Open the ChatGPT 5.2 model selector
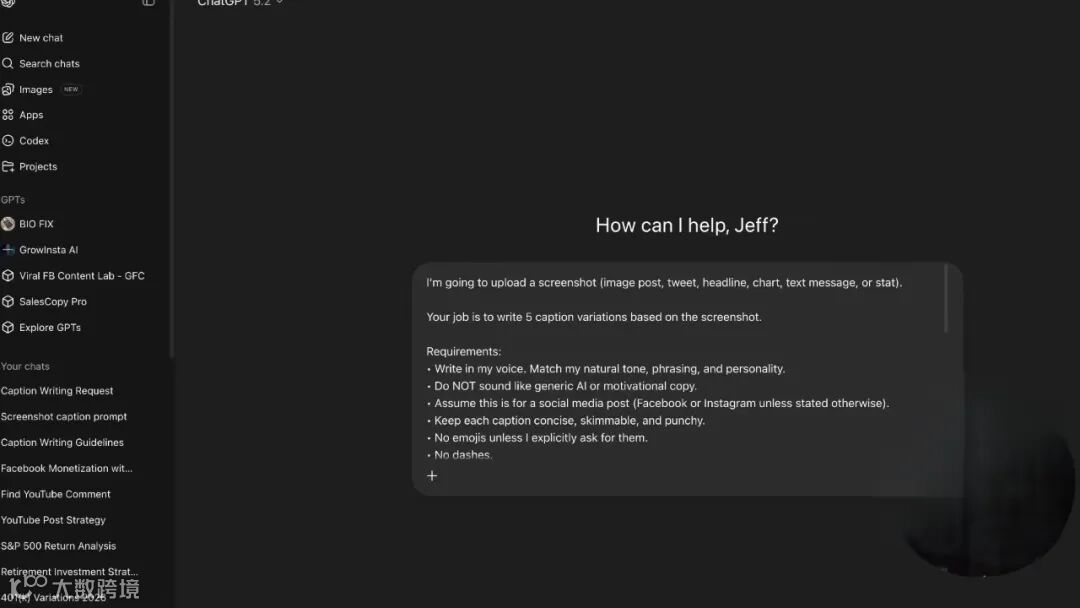Image resolution: width=1080 pixels, height=608 pixels. (240, 3)
